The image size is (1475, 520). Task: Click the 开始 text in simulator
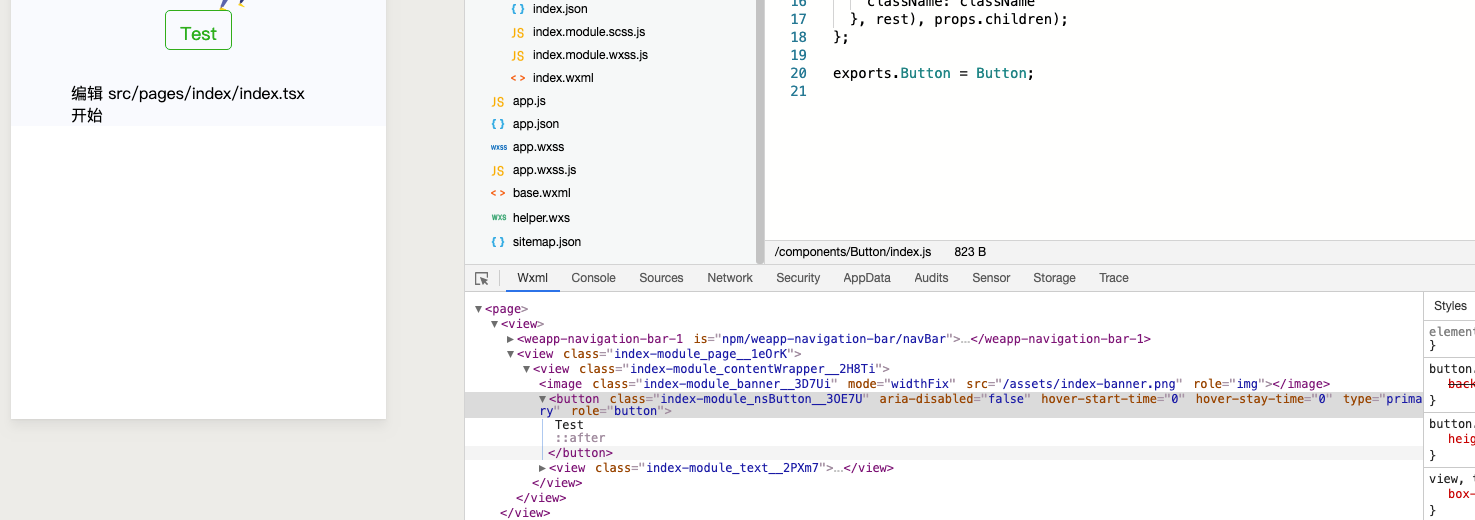coord(87,115)
